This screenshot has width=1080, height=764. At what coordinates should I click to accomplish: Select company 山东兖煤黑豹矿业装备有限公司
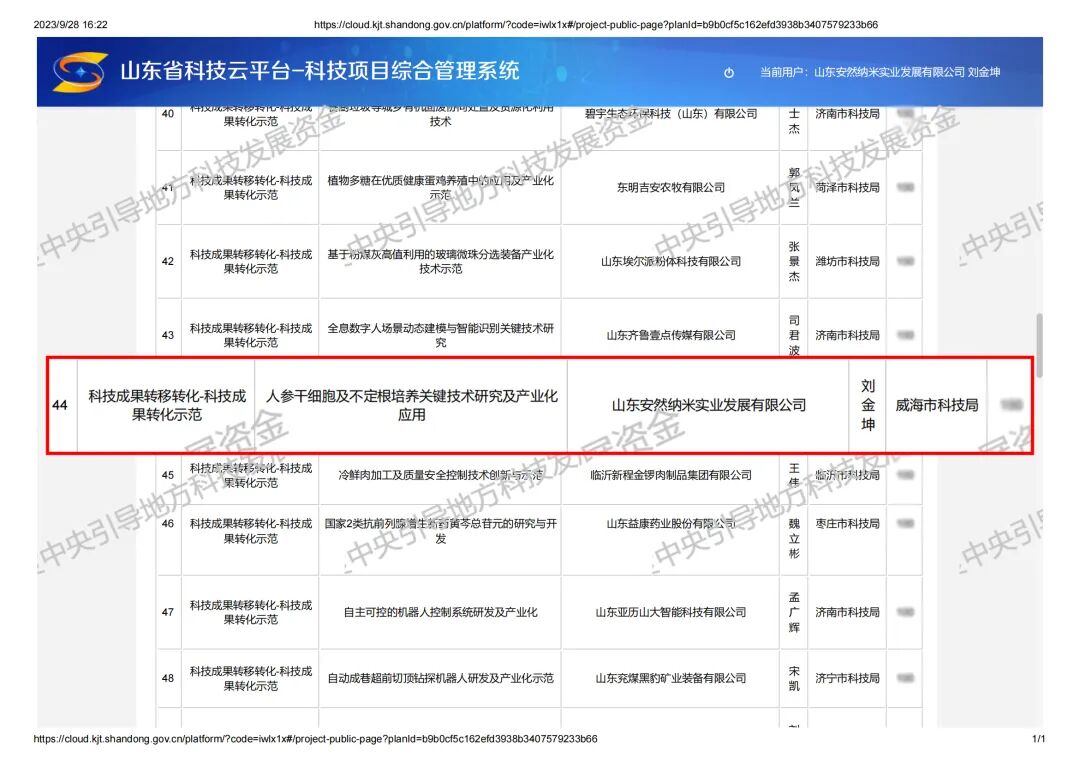click(x=671, y=678)
